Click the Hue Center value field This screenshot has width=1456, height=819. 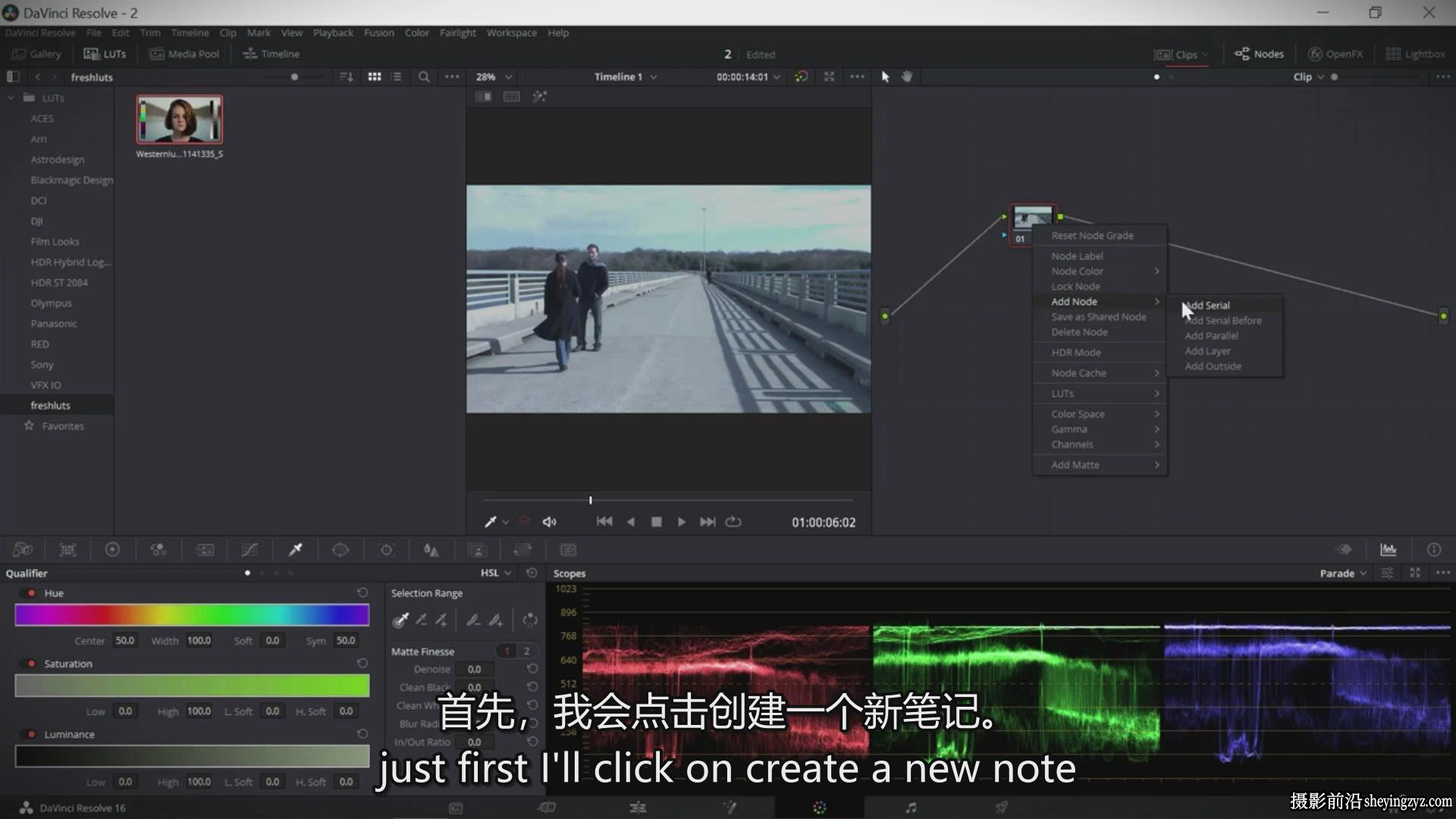(x=124, y=641)
